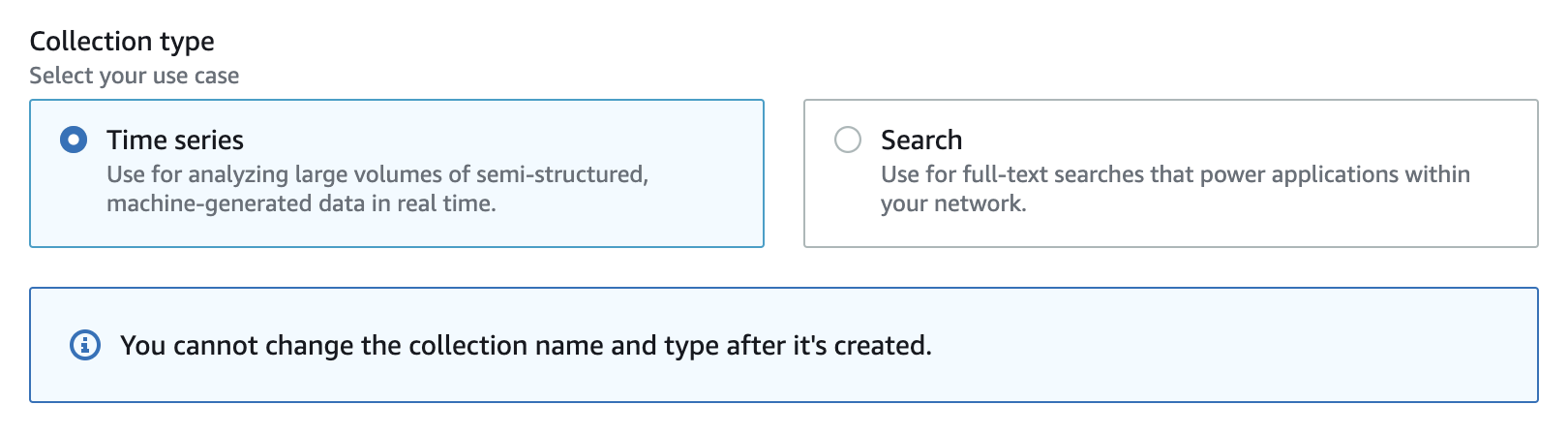The width and height of the screenshot is (1568, 436).
Task: Click the "Search" option label
Action: pyautogui.click(x=921, y=140)
